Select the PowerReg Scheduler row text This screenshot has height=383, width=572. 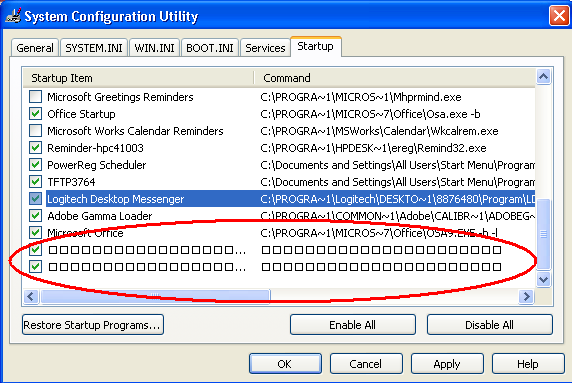(97, 165)
